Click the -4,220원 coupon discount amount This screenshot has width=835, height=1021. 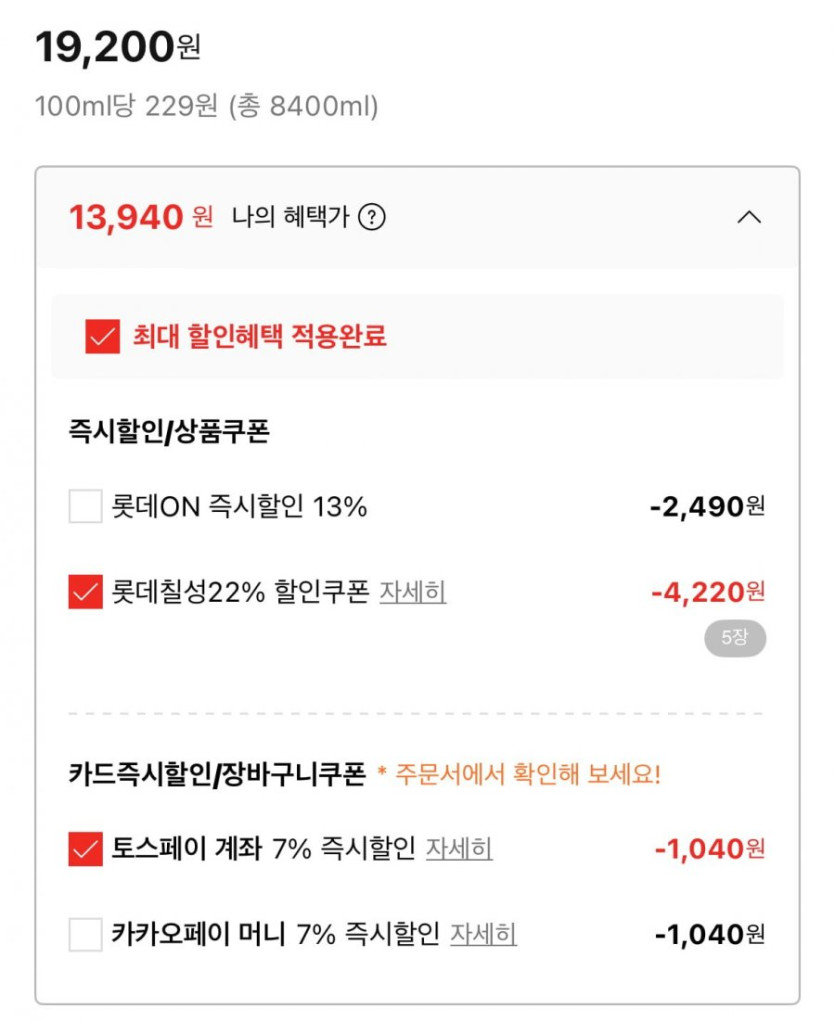tap(707, 592)
